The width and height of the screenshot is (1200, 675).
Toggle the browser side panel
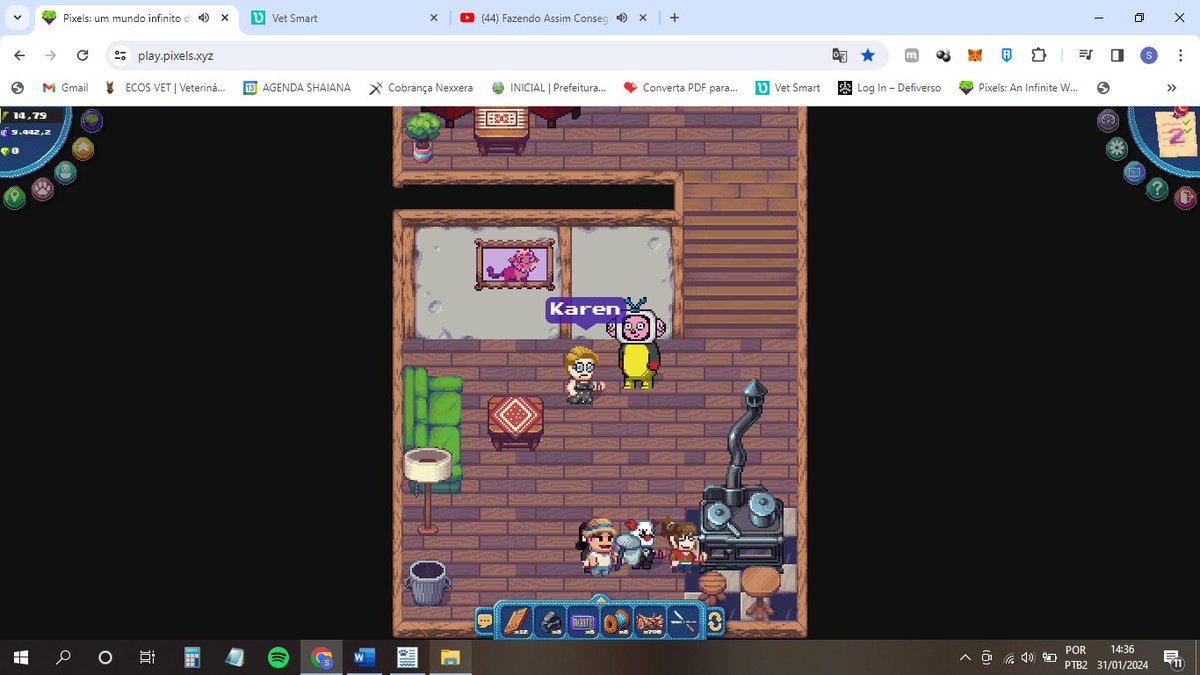[1117, 55]
